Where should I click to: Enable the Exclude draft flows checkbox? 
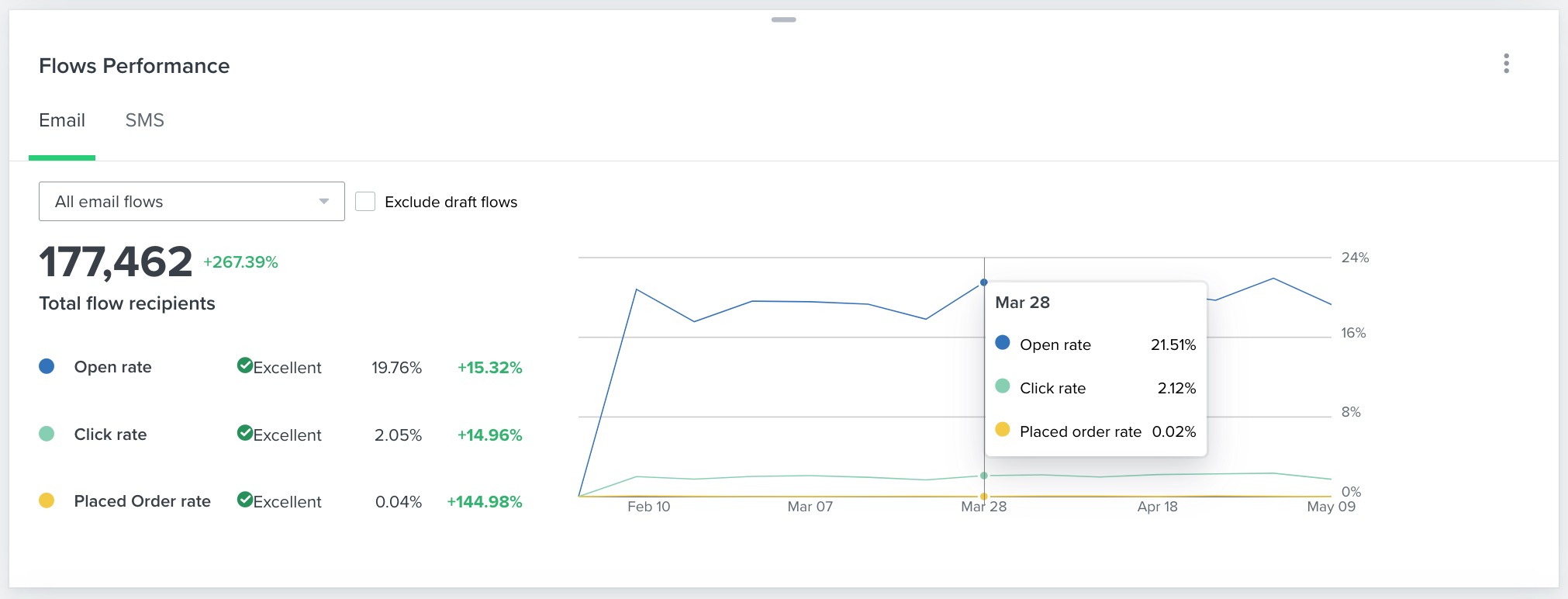pos(365,202)
